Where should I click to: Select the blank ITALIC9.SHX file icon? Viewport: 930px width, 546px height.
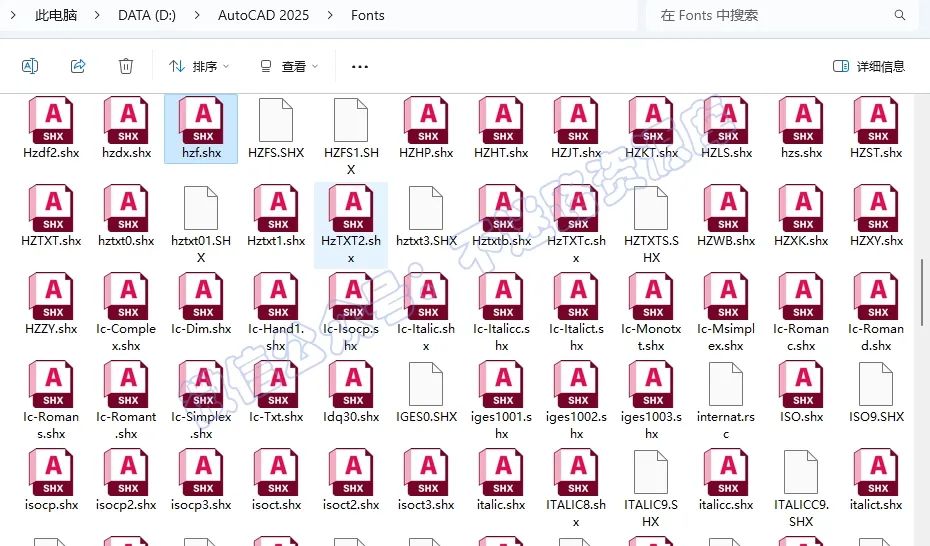(x=651, y=472)
